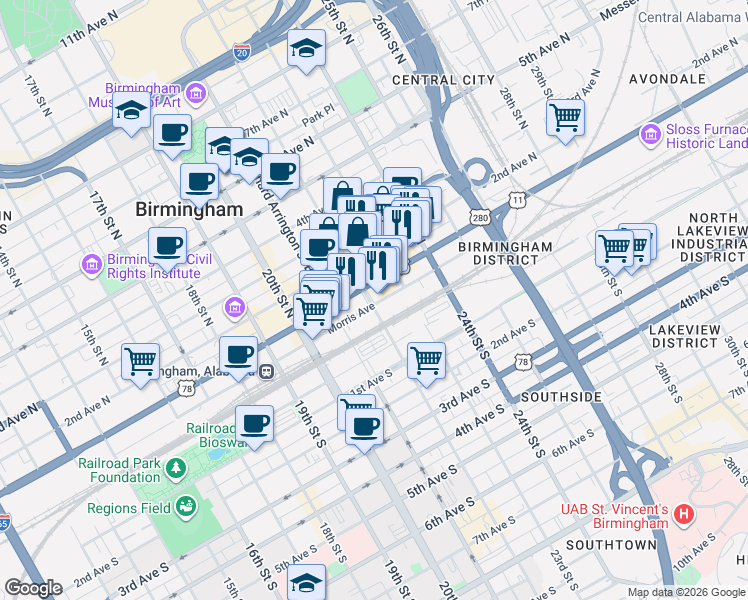
Task: Click the Park Pl street label
Action: point(318,115)
